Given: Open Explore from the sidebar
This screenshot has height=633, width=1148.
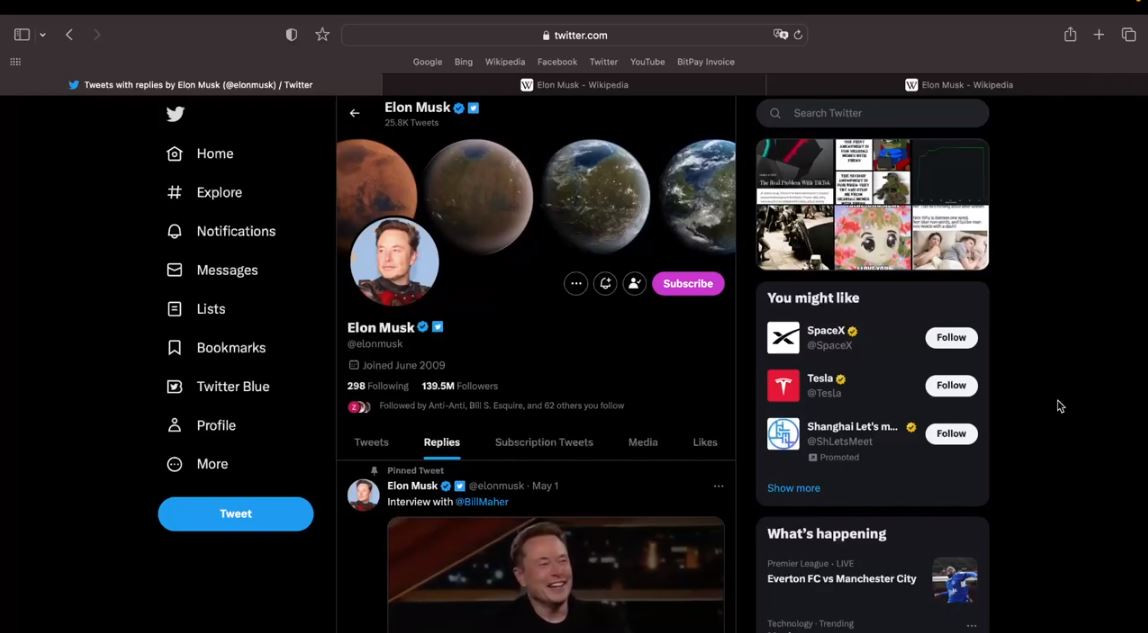Looking at the screenshot, I should (x=204, y=192).
